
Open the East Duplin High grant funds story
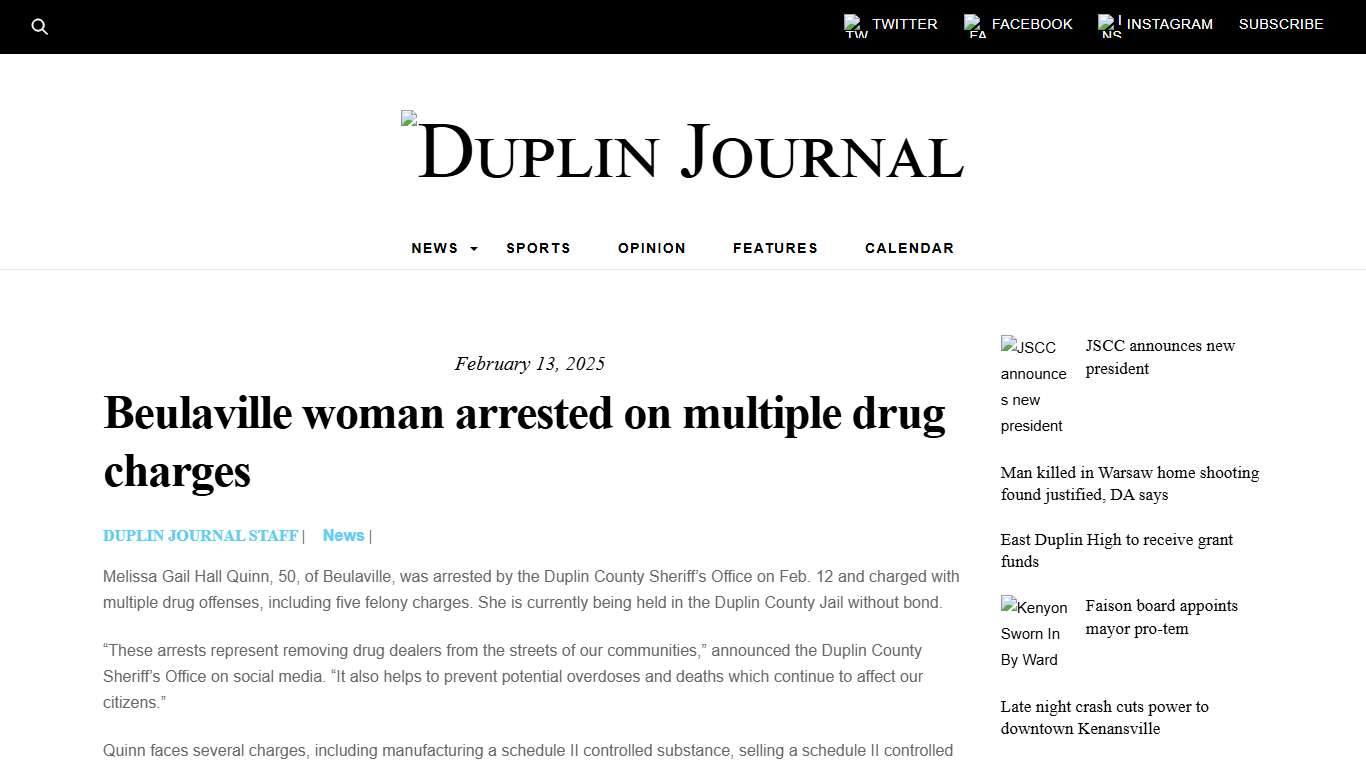1117,550
